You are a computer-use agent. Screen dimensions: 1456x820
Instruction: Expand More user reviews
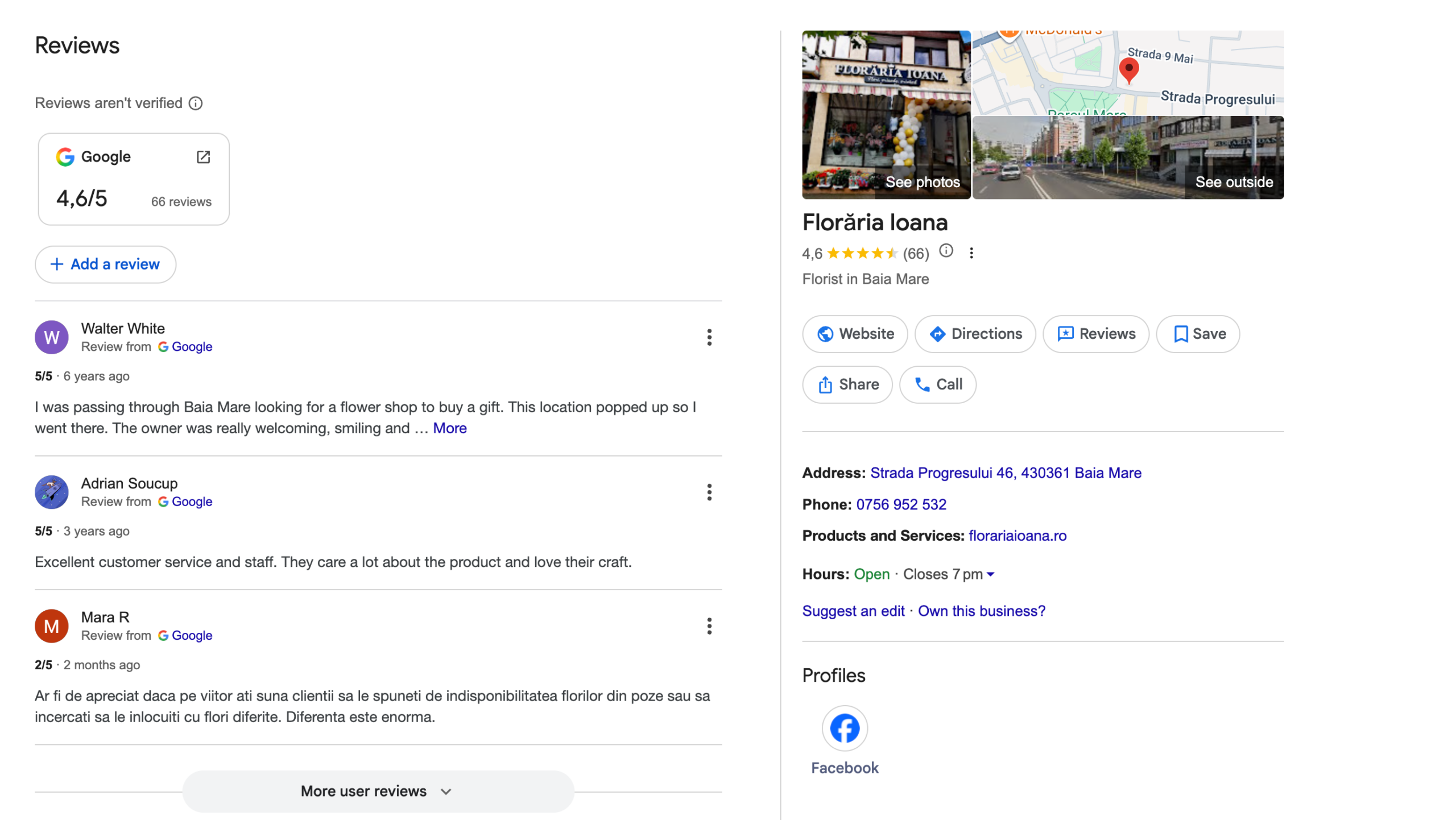[378, 791]
